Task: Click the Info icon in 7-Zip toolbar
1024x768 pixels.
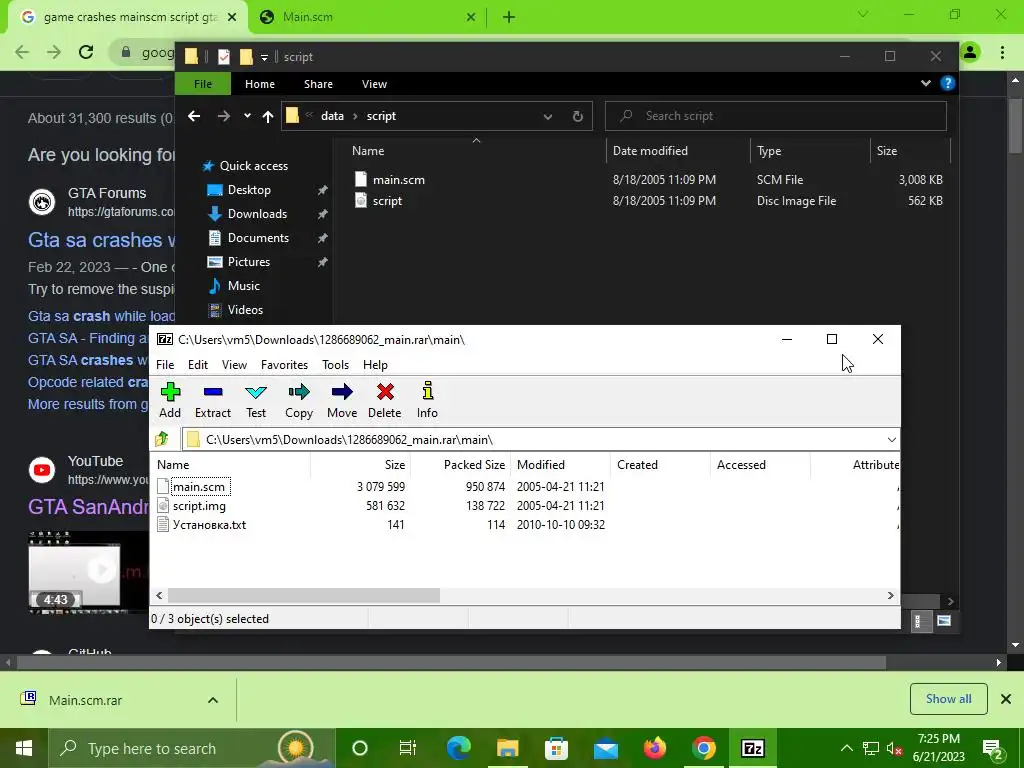Action: point(427,400)
